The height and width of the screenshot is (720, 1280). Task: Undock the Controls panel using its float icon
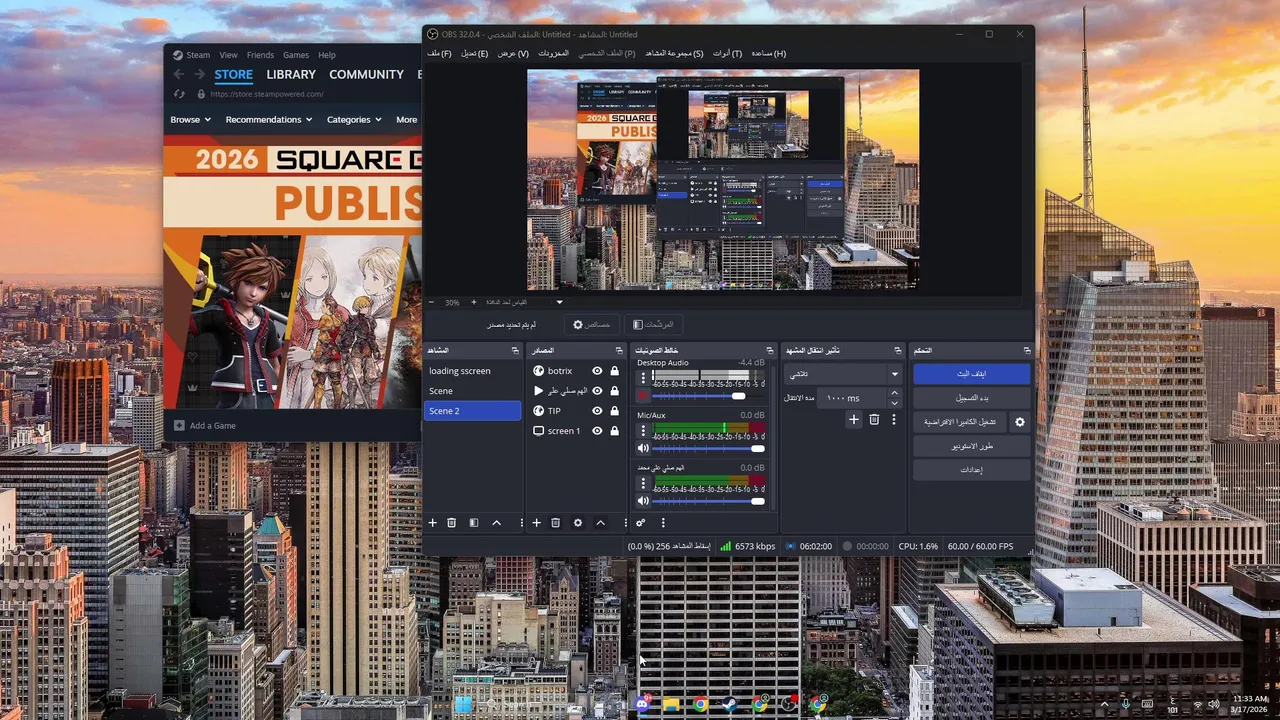point(1027,351)
